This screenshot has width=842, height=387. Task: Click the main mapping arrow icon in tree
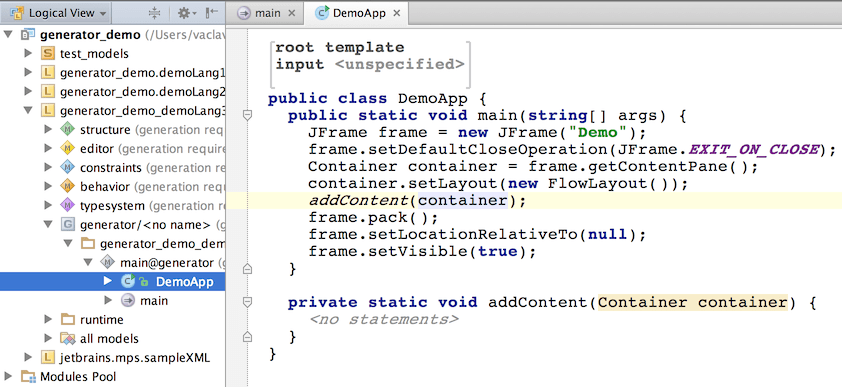pos(128,301)
